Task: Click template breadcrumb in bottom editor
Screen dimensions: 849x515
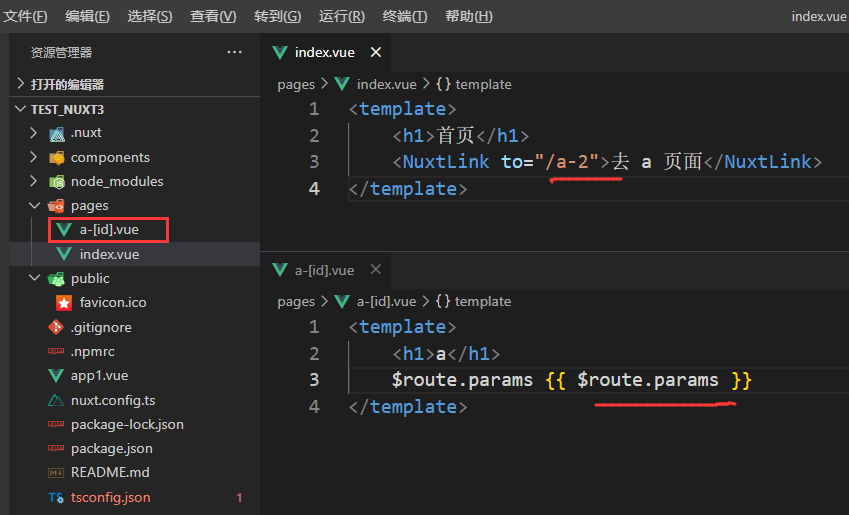Action: tap(483, 301)
